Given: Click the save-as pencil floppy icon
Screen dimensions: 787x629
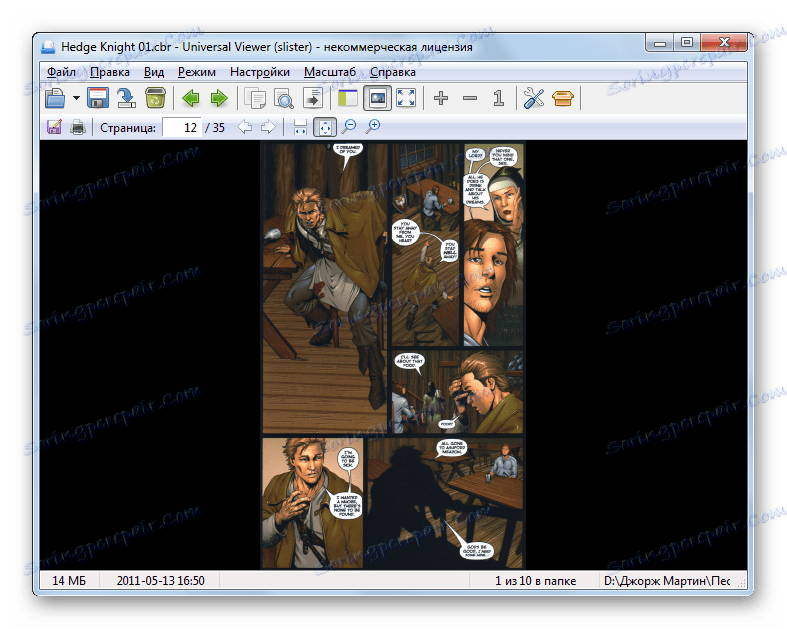Looking at the screenshot, I should click(54, 127).
